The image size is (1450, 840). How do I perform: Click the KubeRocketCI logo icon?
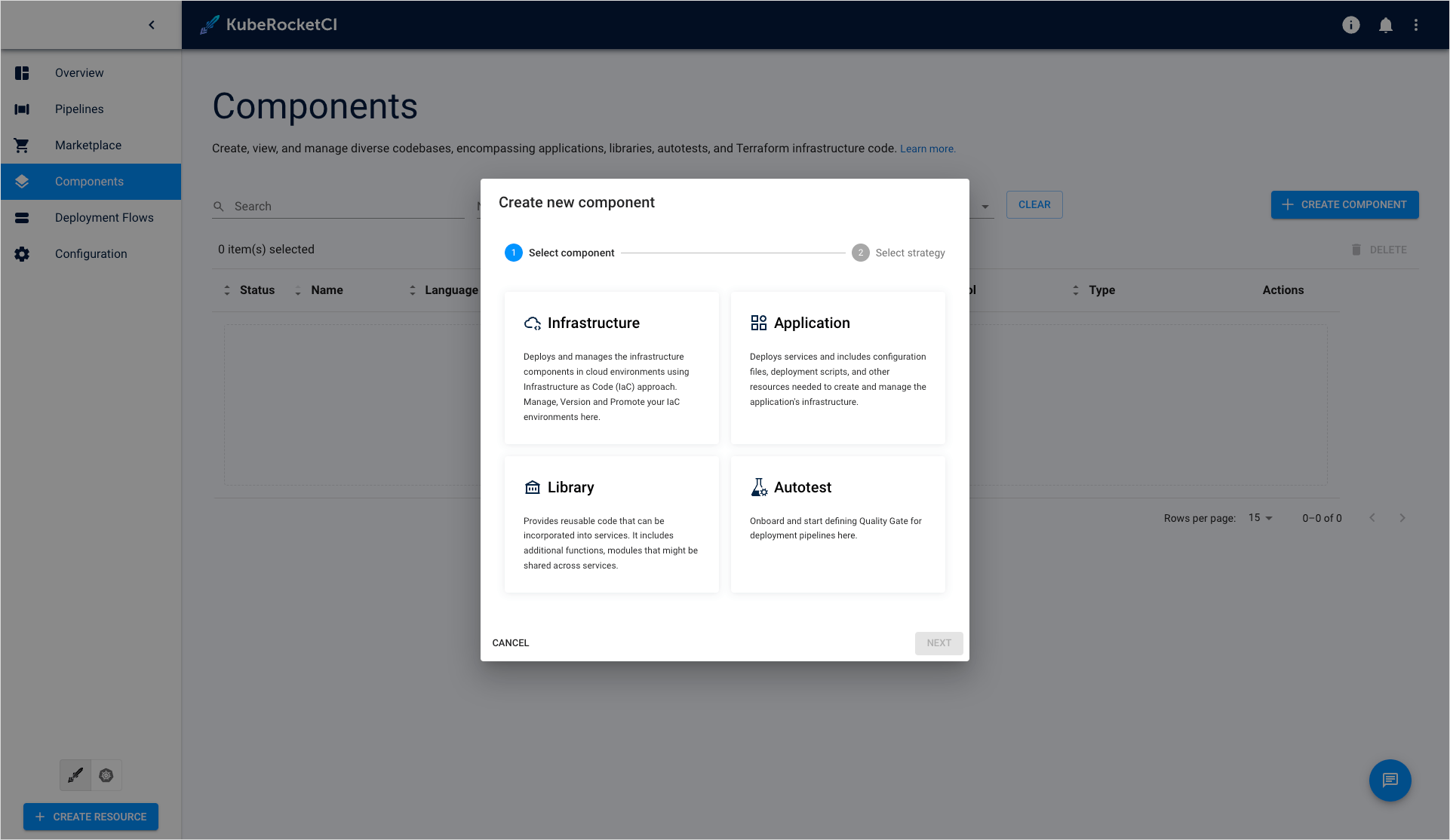pyautogui.click(x=209, y=24)
